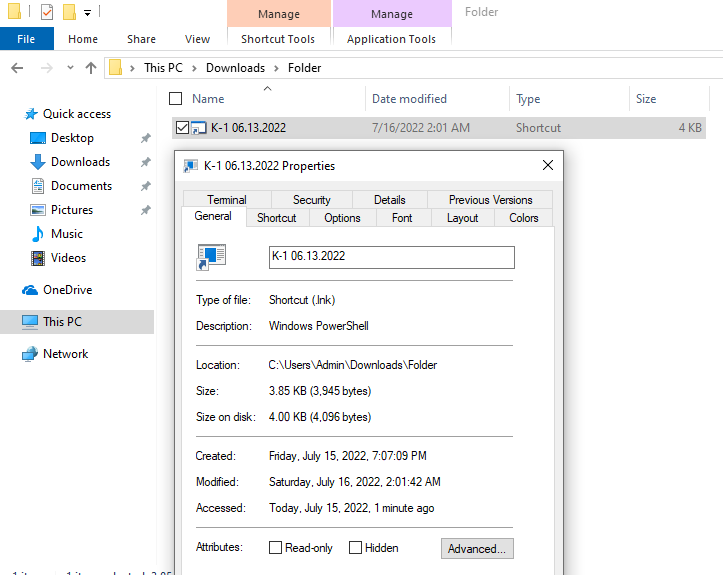
Task: Expand the Recent locations chevron
Action: tap(69, 68)
